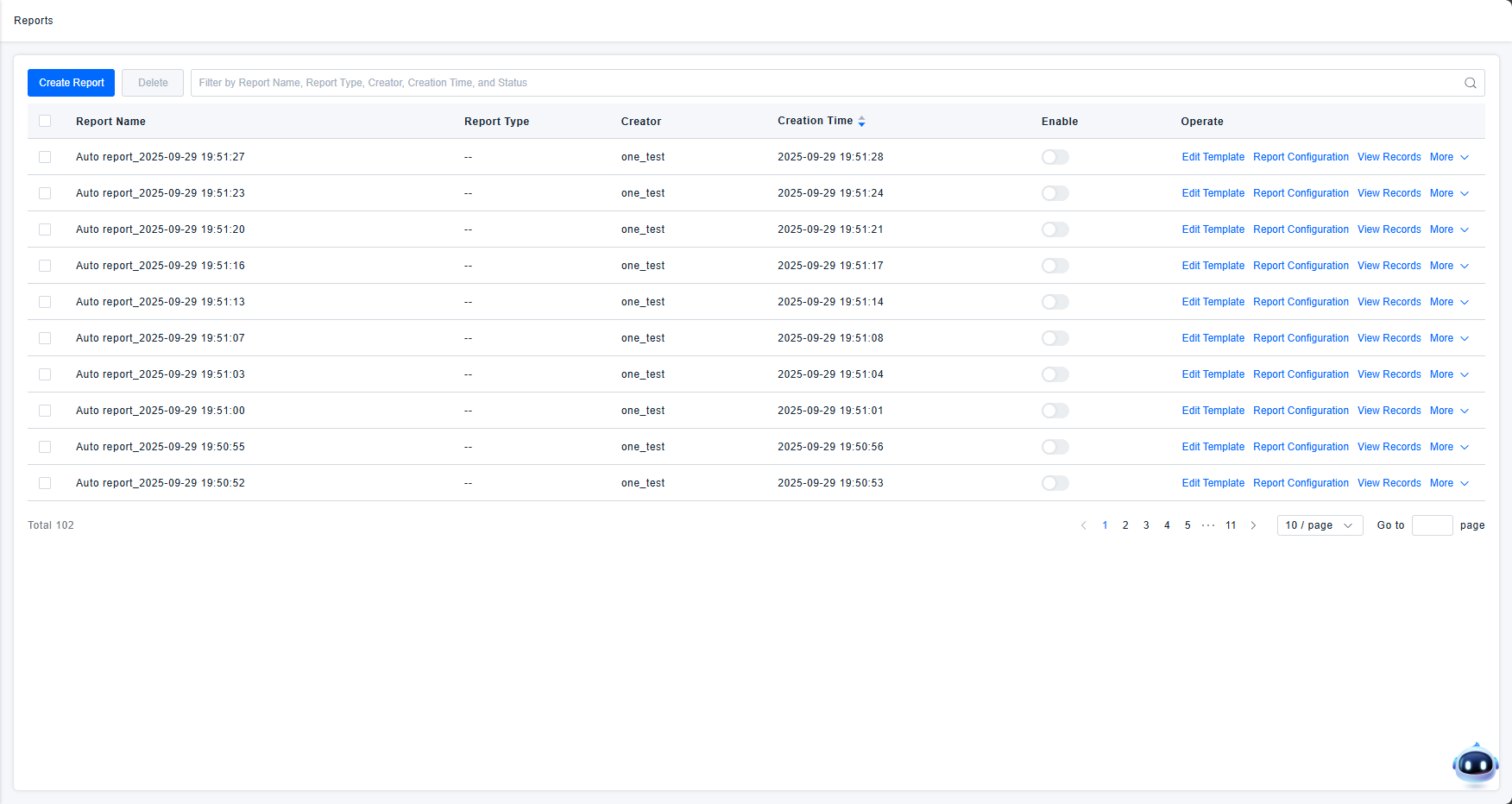Sort by Creation Time column arrows

click(861, 122)
